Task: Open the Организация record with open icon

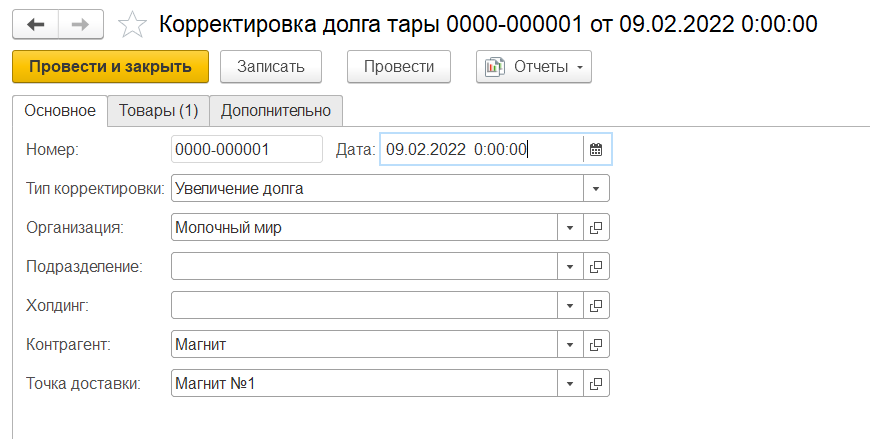Action: click(596, 227)
